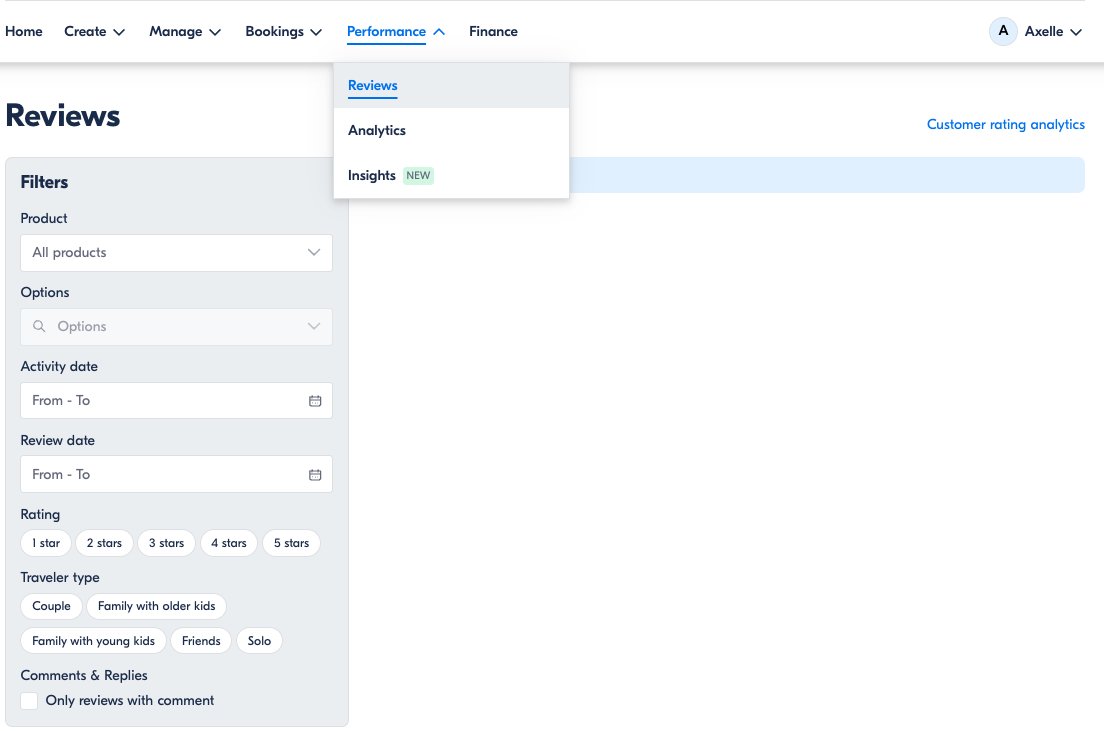Click the Activity date calendar icon
Screen dimensions: 1104x731
pos(315,401)
